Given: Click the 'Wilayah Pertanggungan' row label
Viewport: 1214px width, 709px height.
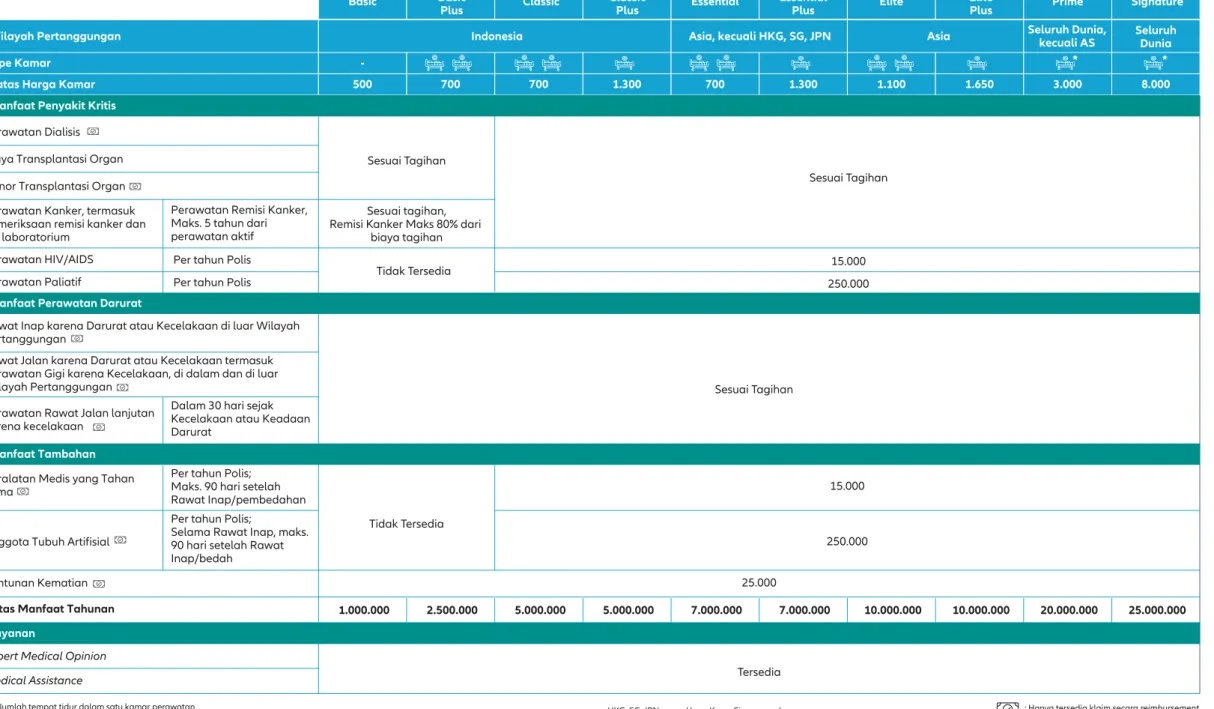Looking at the screenshot, I should pyautogui.click(x=60, y=36).
